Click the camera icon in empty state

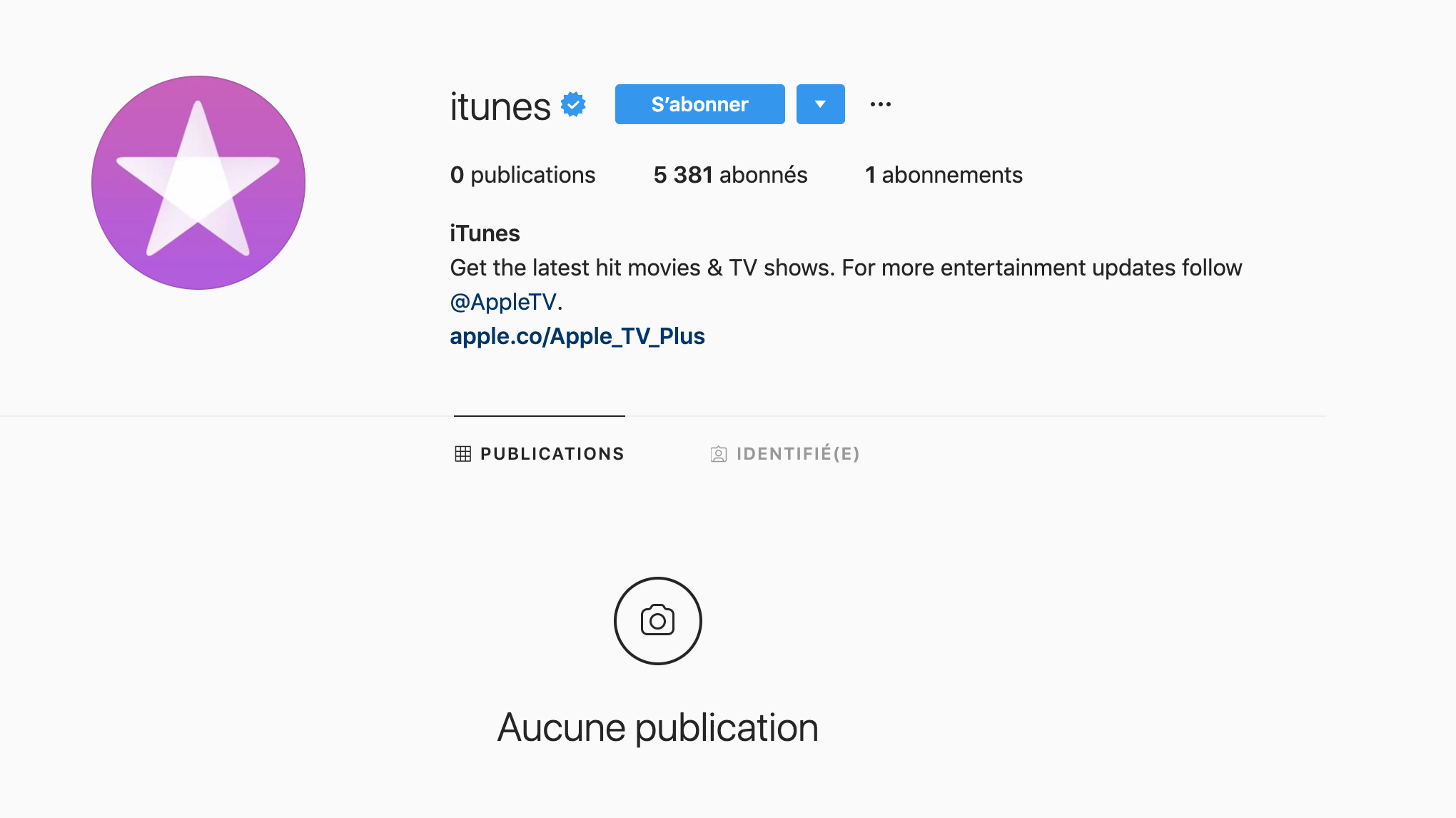(x=657, y=621)
